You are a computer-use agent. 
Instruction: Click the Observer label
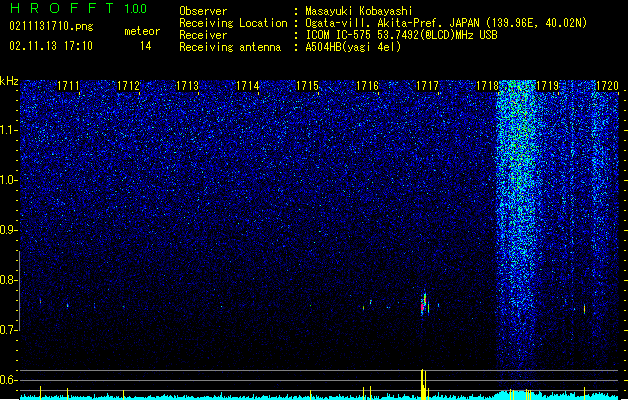click(203, 11)
